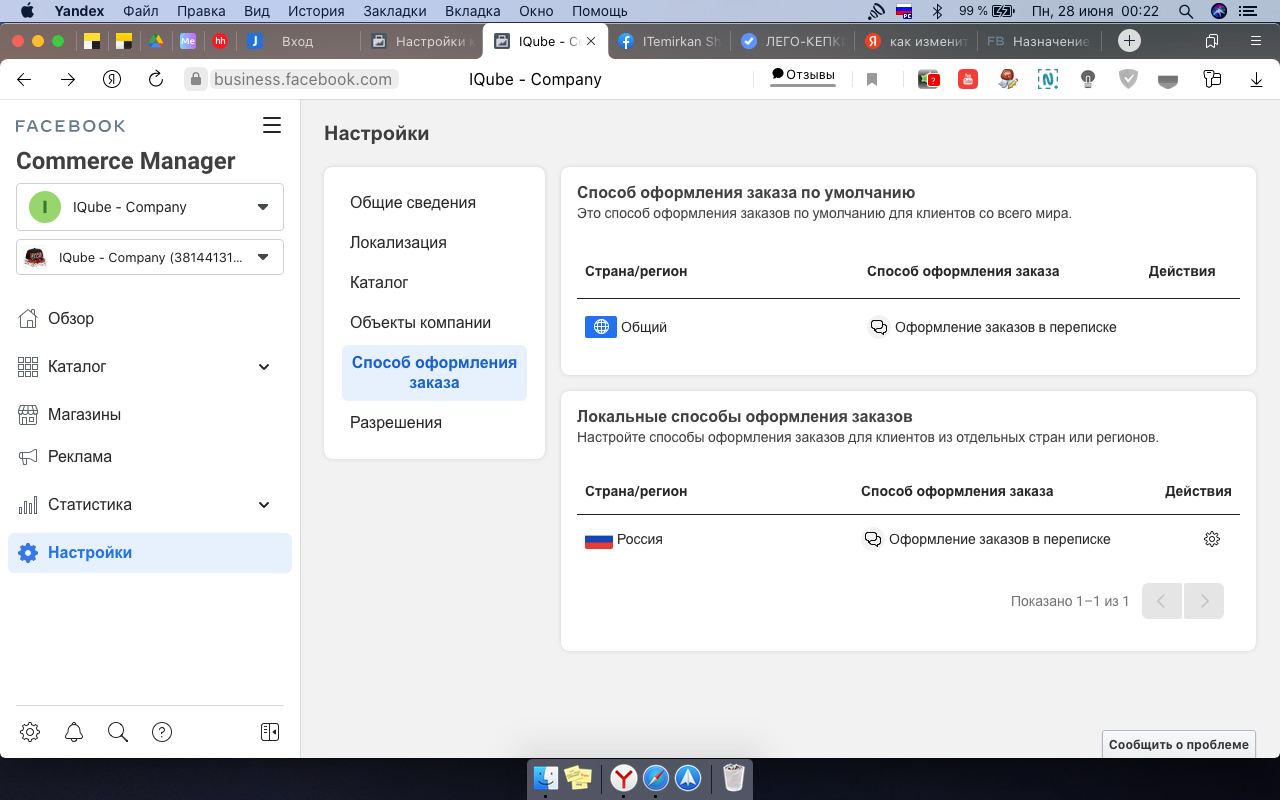
Task: Open Trash in the Dock
Action: point(734,777)
